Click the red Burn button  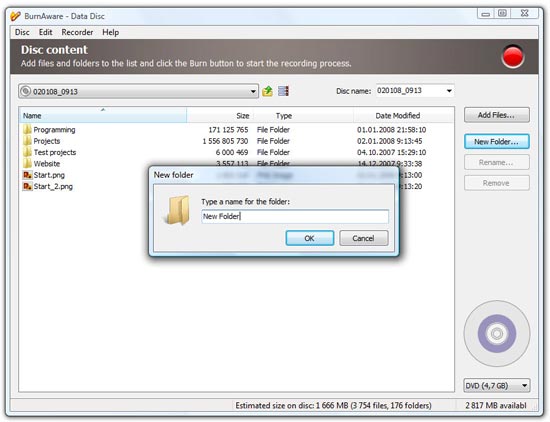[x=512, y=56]
